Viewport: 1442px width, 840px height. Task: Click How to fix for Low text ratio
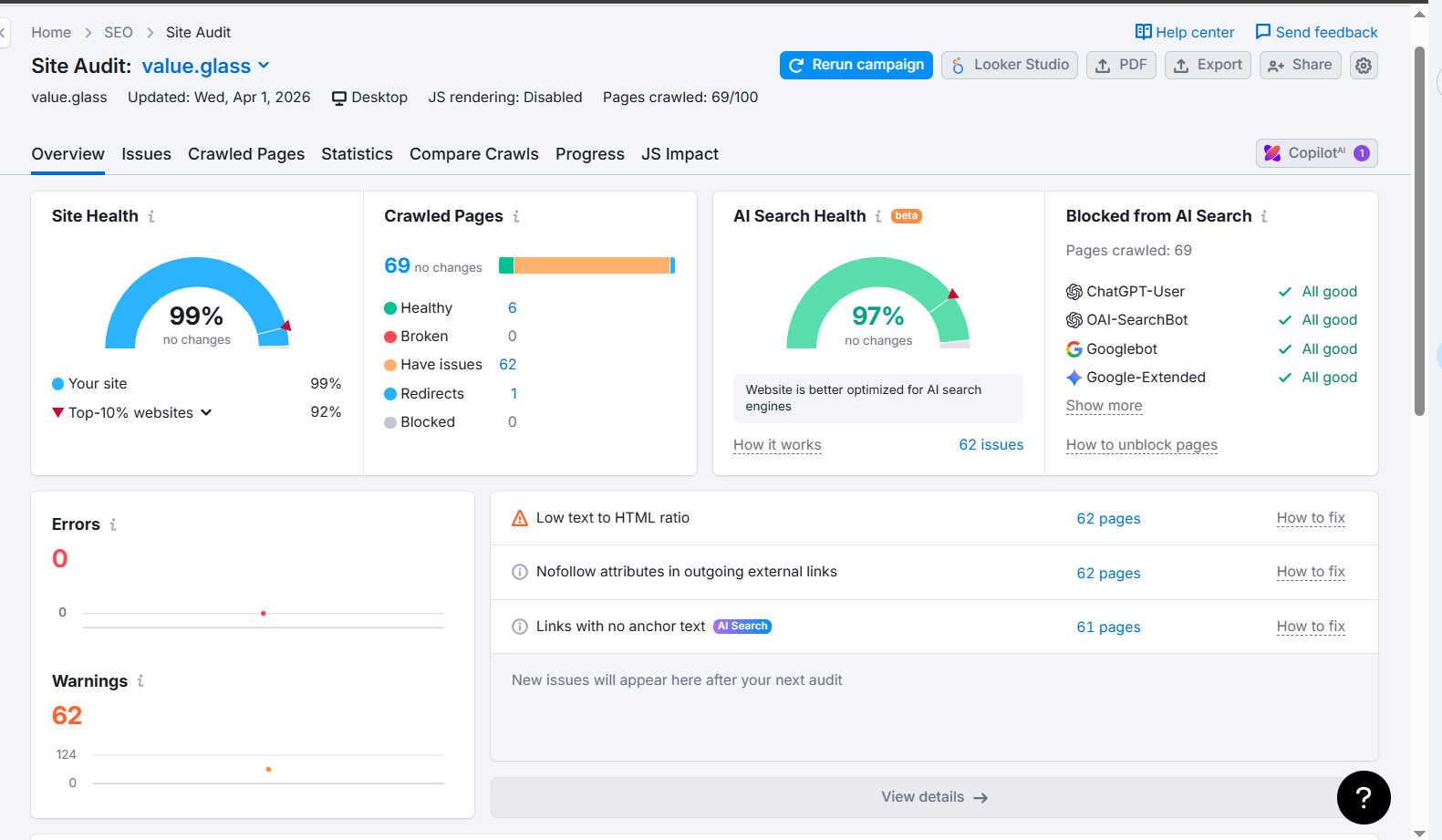[1311, 518]
